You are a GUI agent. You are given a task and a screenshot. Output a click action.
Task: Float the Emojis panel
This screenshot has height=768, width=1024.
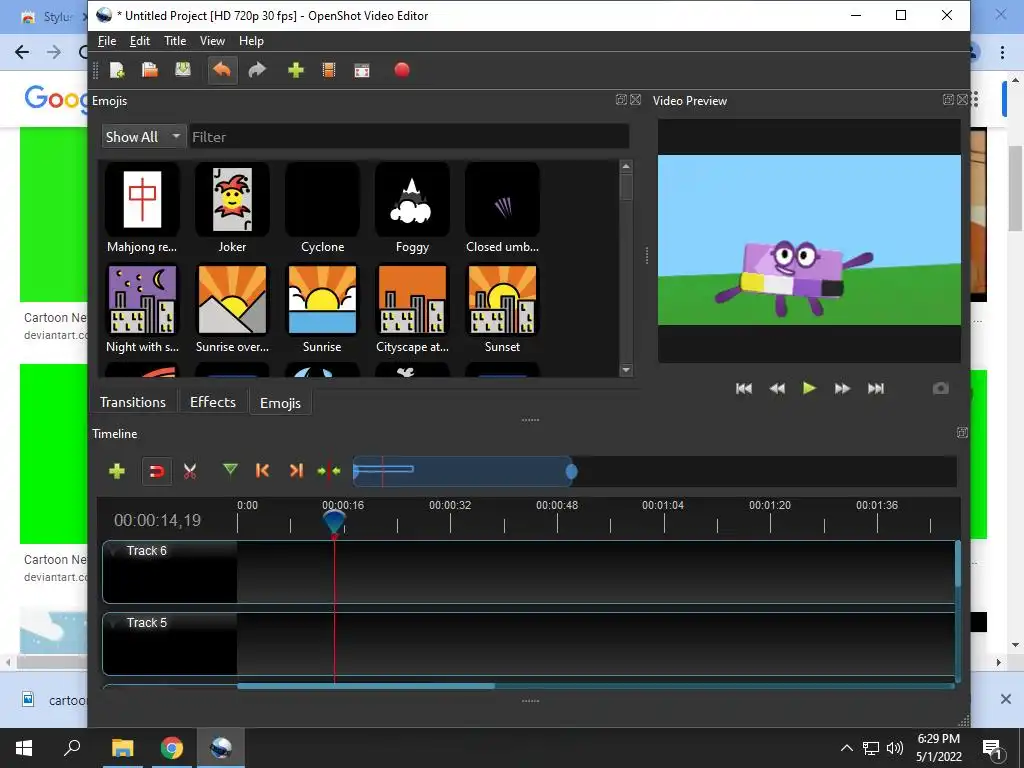click(621, 99)
